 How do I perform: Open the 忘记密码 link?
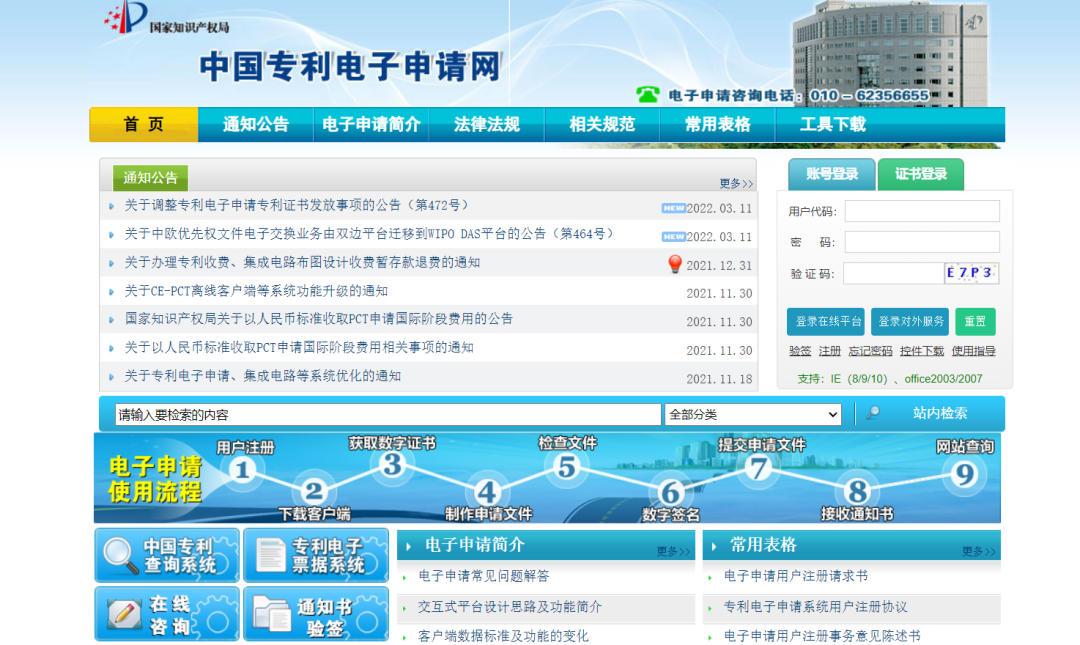coord(870,351)
